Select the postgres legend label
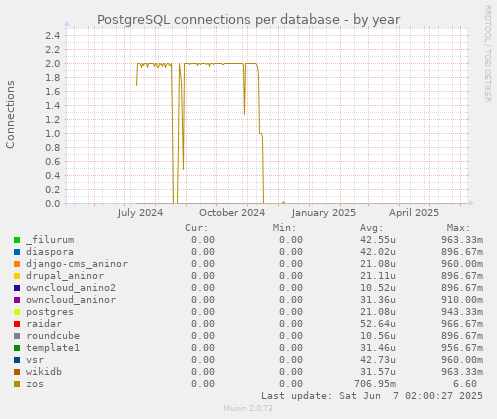Screen dimensions: 497x419 (50, 312)
